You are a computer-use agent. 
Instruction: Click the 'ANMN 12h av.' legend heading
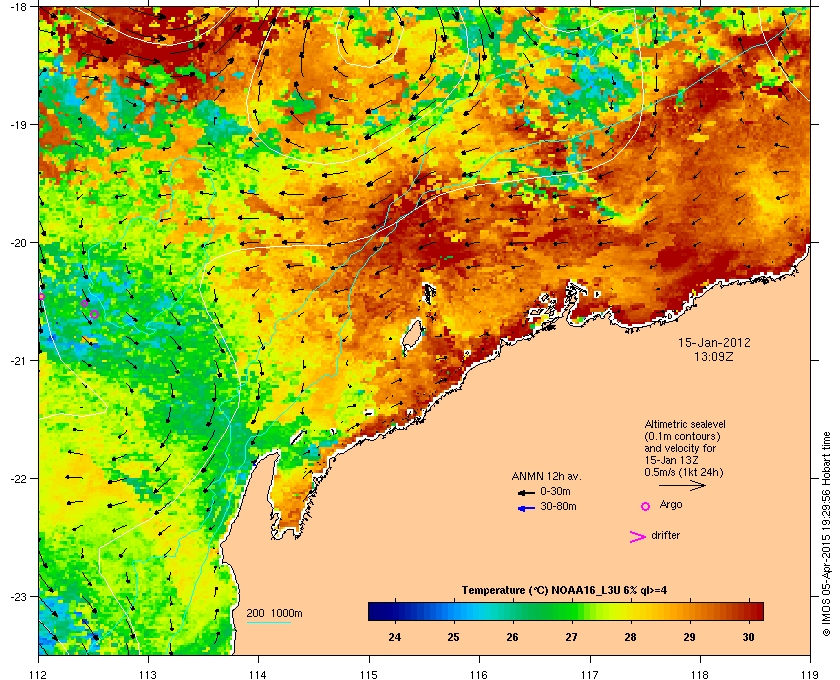546,476
